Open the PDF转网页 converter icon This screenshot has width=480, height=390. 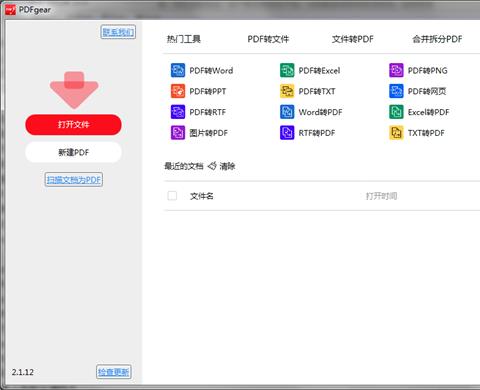396,91
